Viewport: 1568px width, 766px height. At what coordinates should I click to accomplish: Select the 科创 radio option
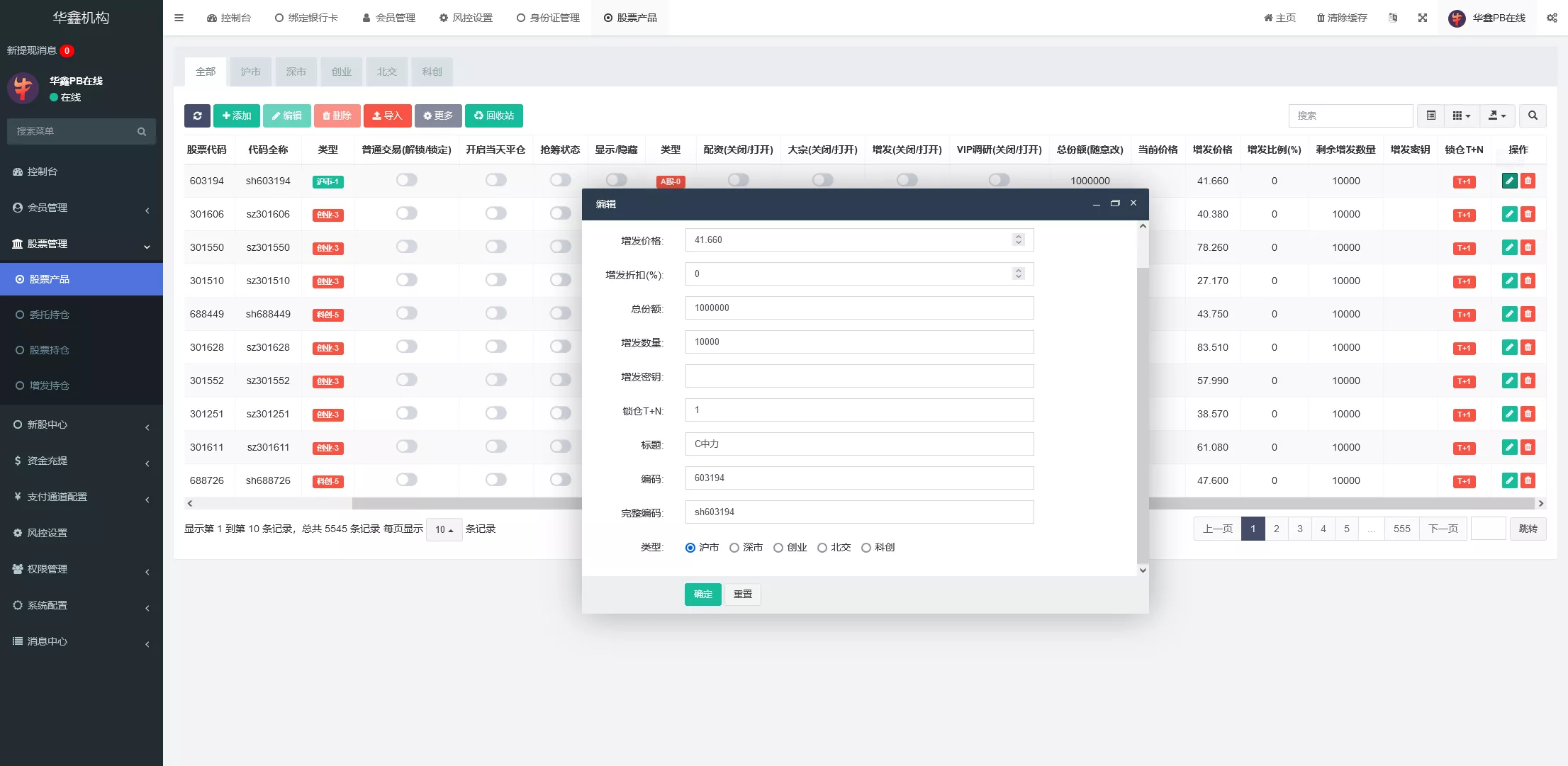coord(866,548)
